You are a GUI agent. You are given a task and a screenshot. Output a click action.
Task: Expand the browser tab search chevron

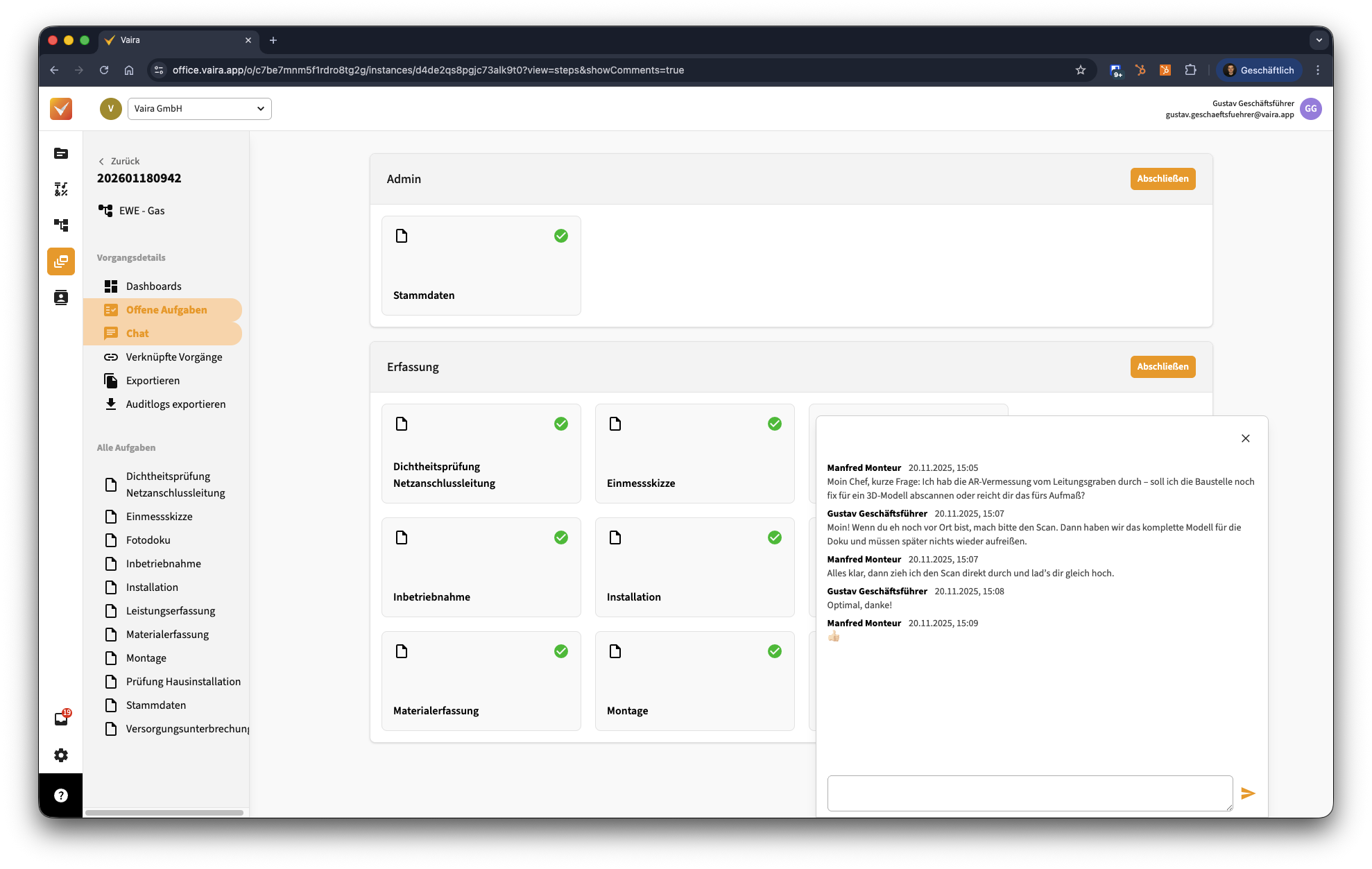point(1319,40)
